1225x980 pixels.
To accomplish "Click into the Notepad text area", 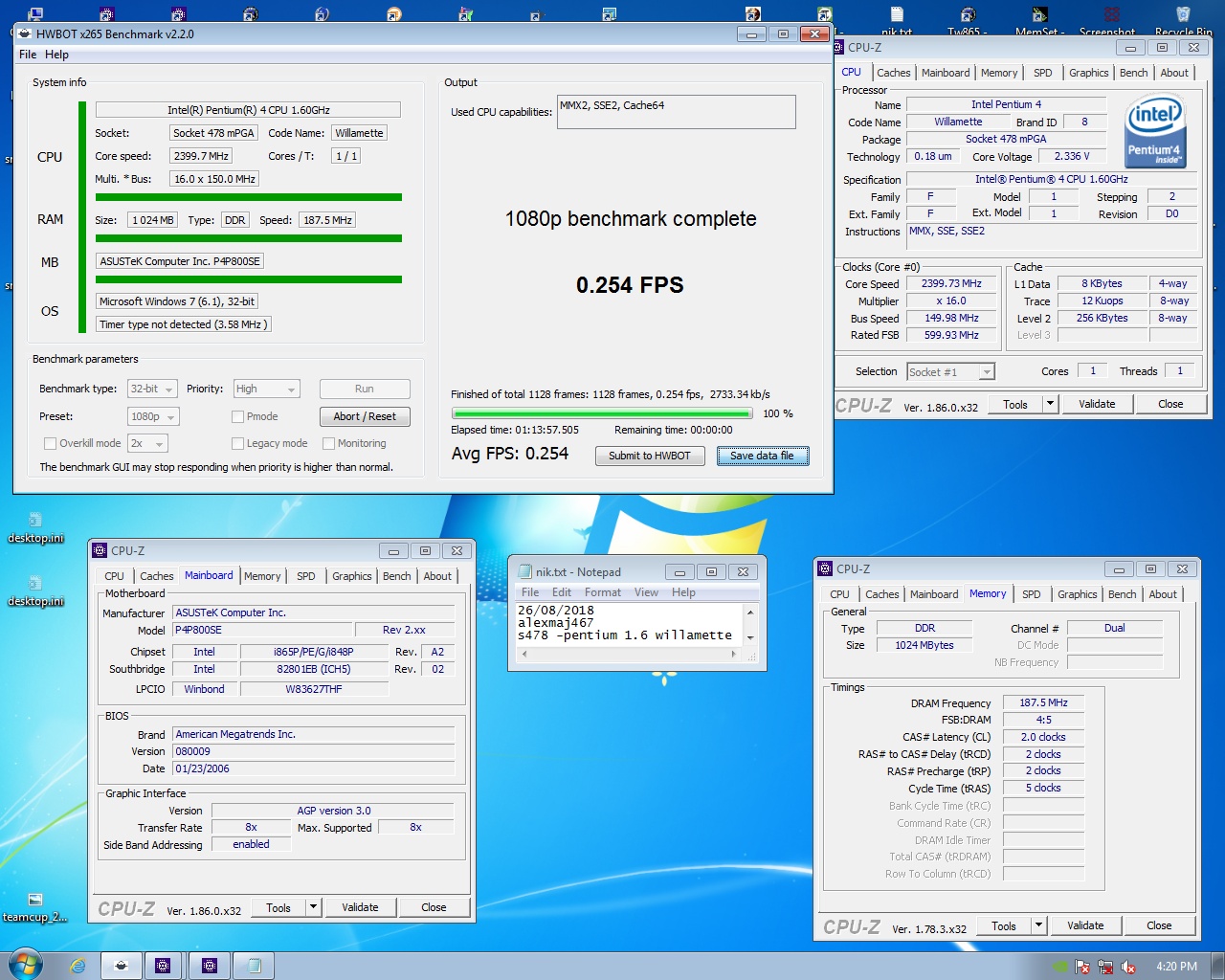I will click(x=630, y=623).
